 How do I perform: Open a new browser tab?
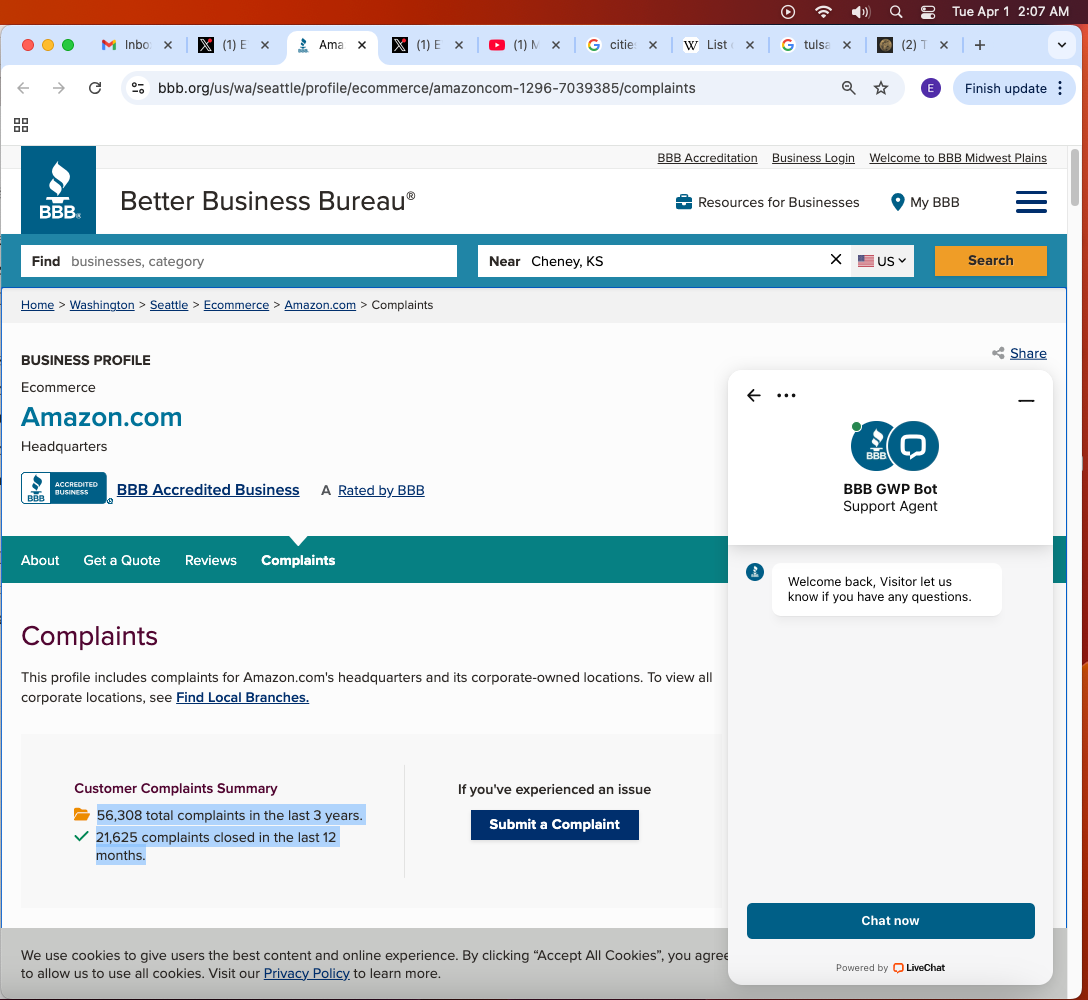click(979, 45)
